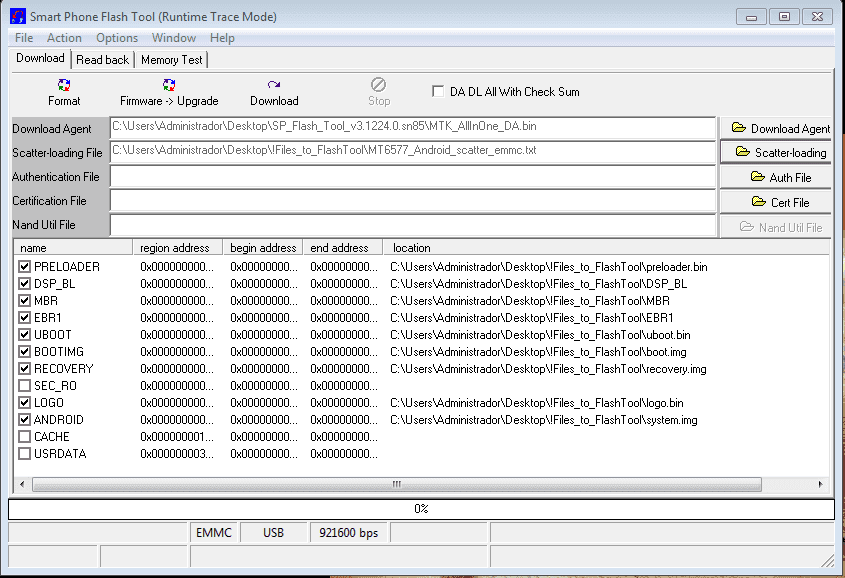Uncheck the UBOOT partition

[x=24, y=335]
